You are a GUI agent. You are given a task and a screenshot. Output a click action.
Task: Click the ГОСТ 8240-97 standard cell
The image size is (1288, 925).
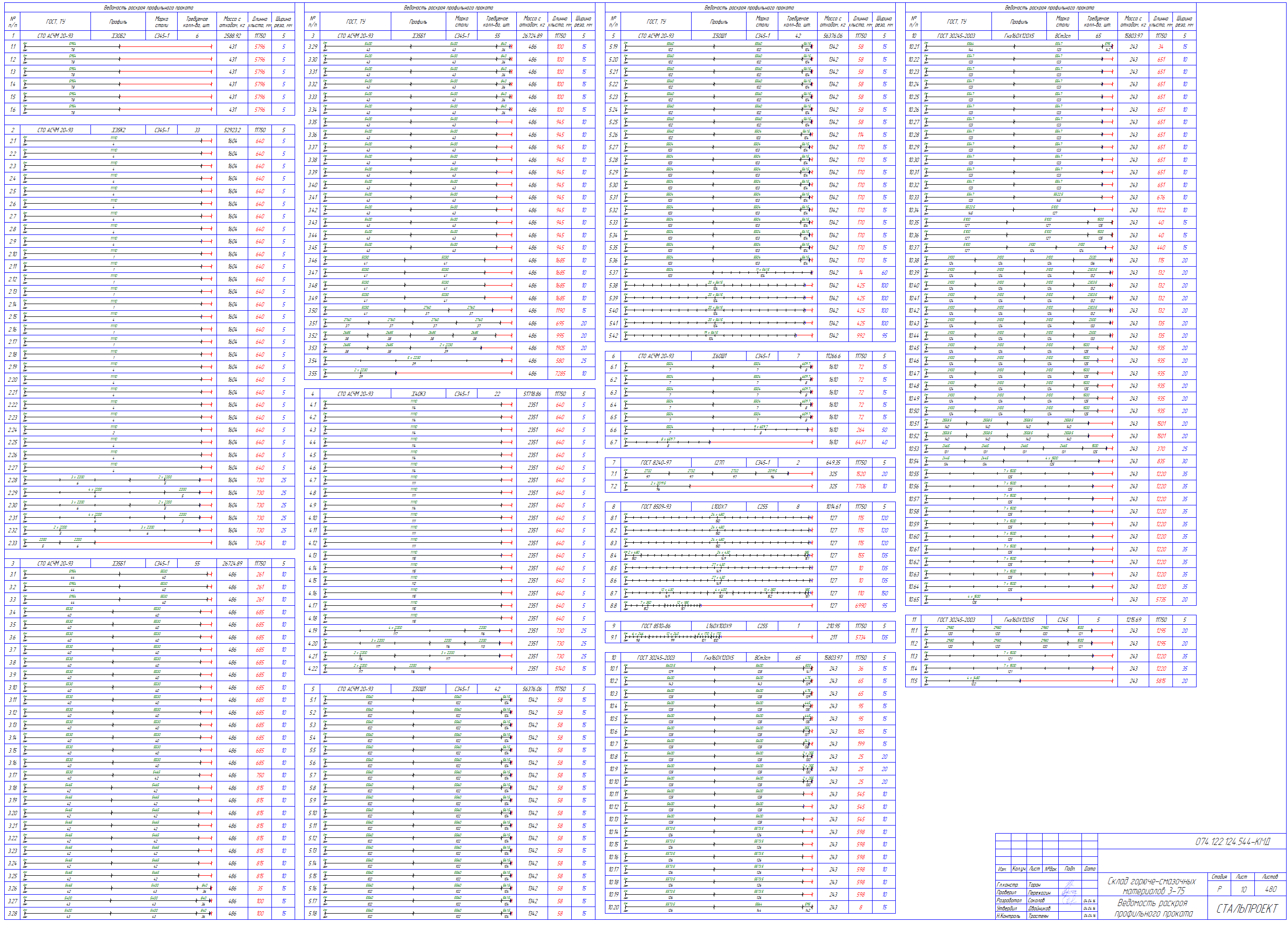[656, 462]
